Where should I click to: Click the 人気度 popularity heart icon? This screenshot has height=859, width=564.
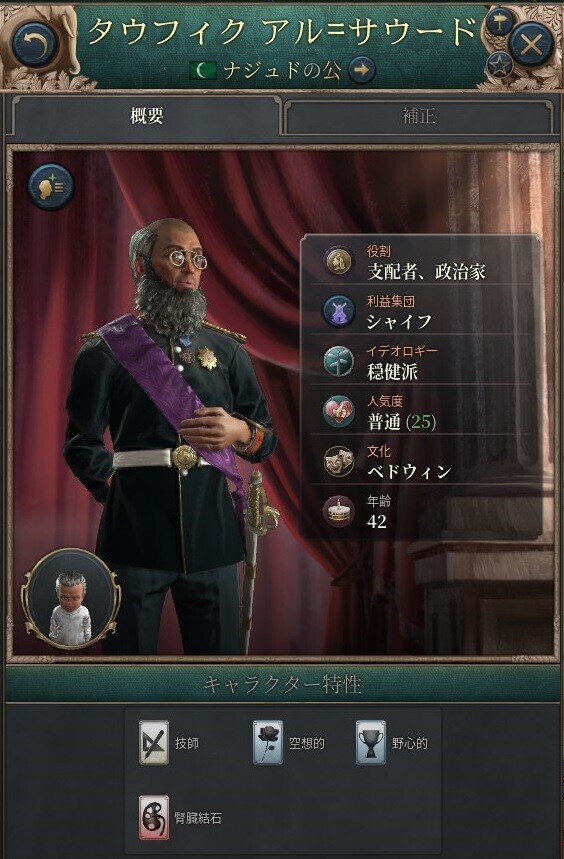coord(338,411)
